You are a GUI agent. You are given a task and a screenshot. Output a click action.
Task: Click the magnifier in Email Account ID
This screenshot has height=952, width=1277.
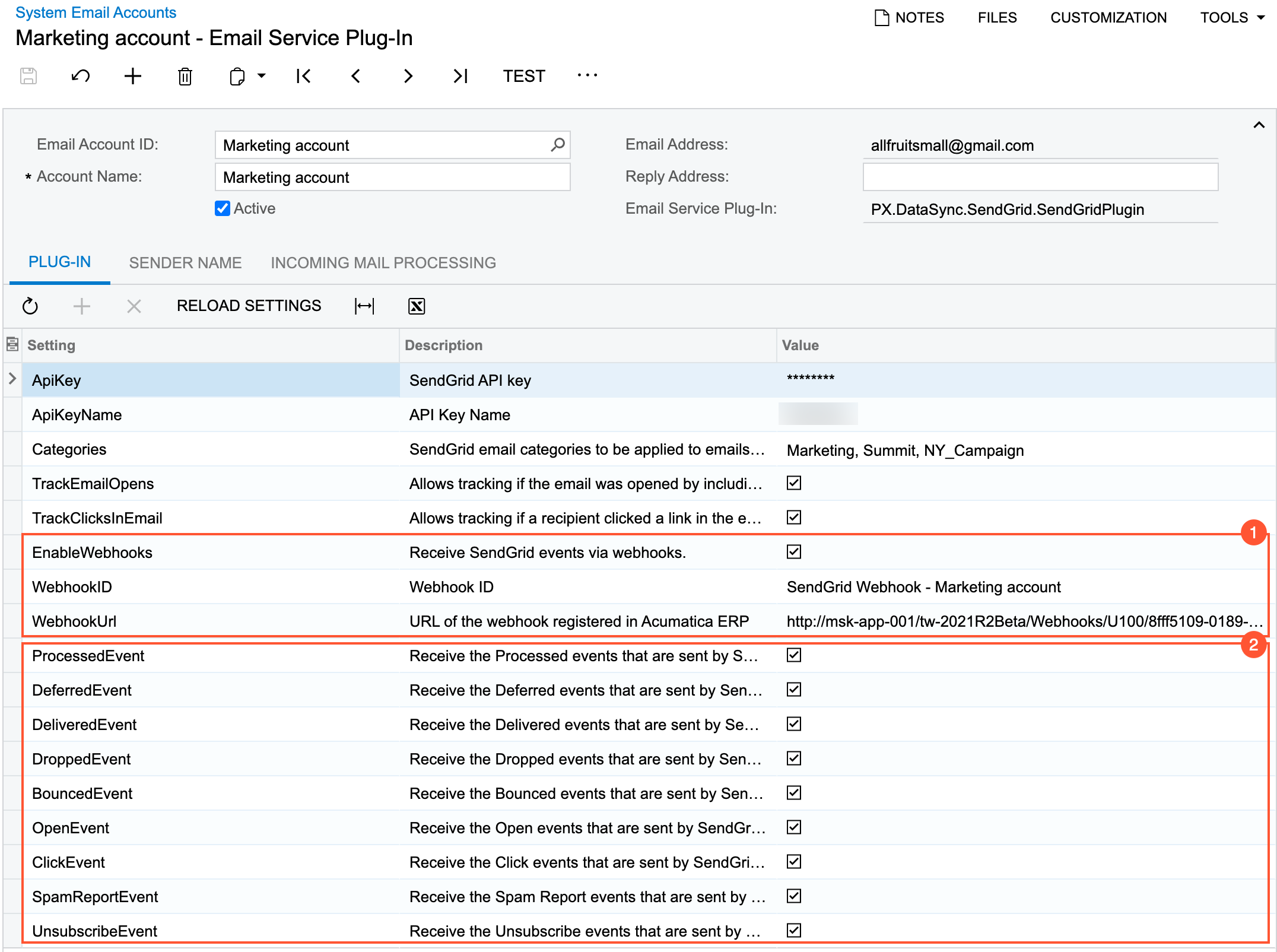click(x=557, y=145)
